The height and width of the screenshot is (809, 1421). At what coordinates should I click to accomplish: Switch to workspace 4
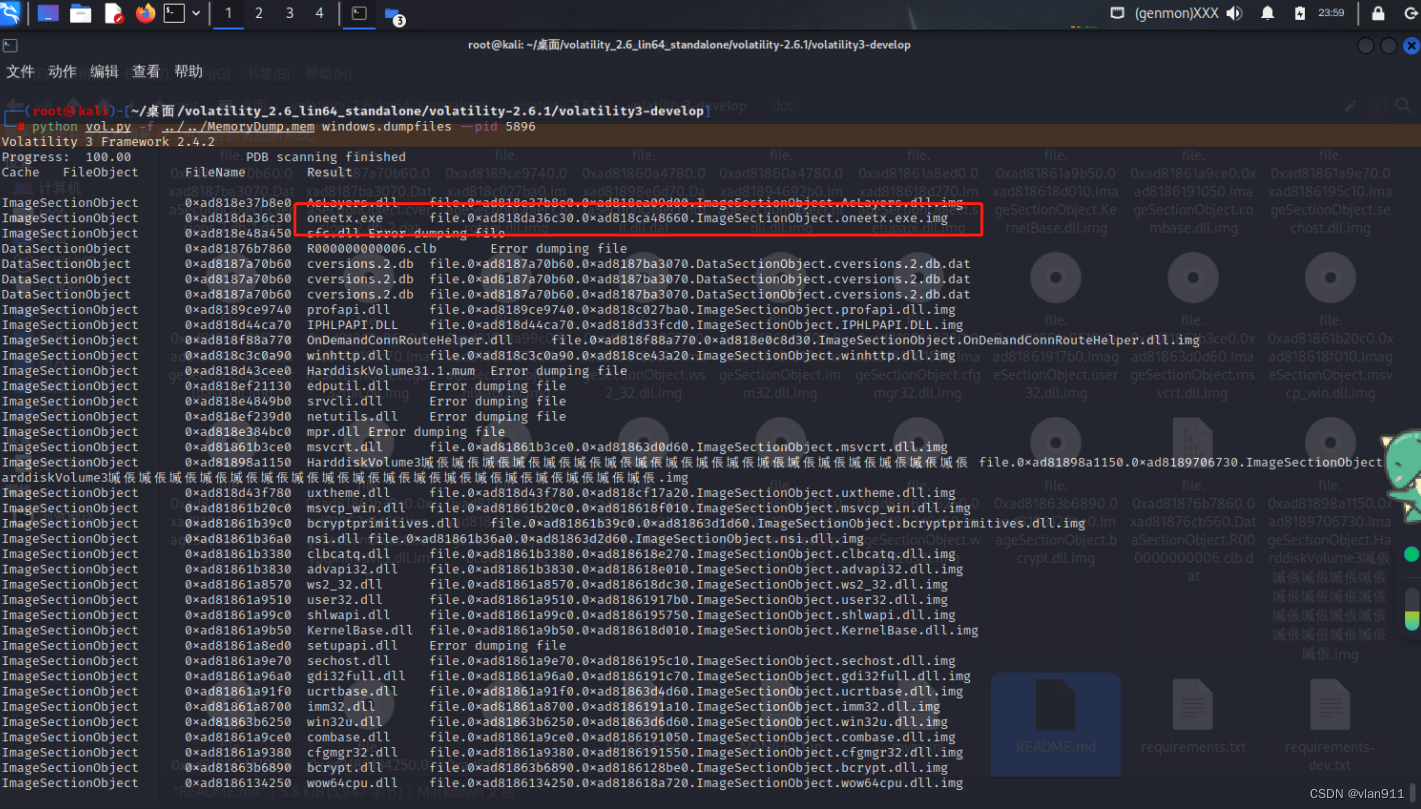(320, 13)
